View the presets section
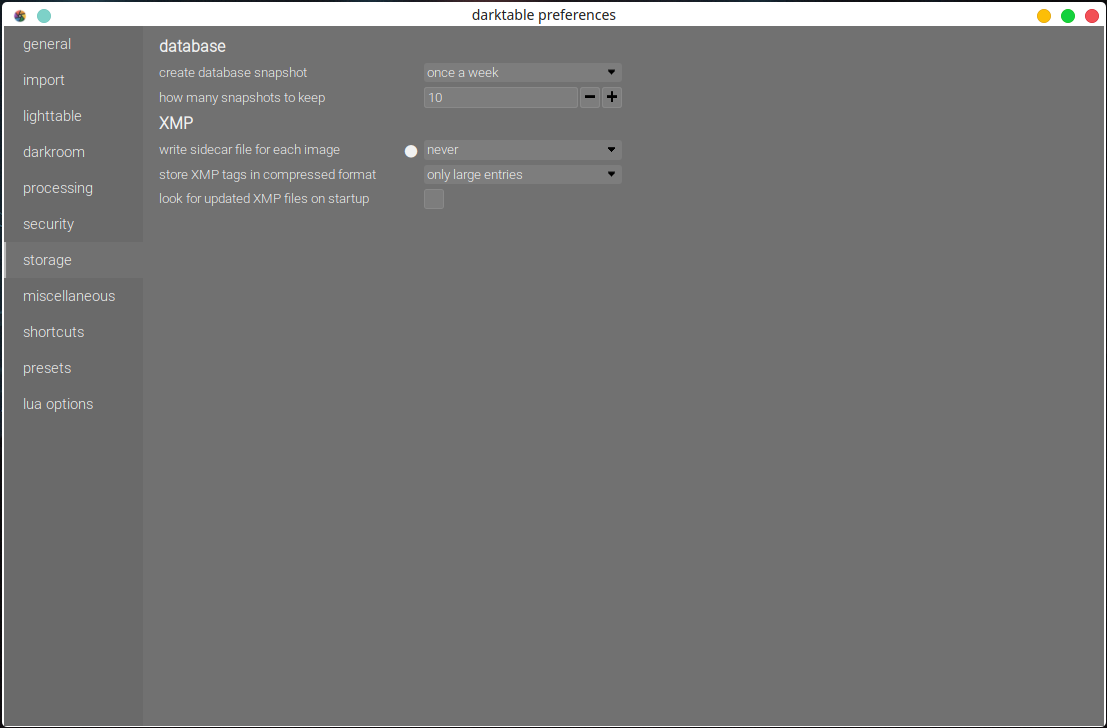Image resolution: width=1107 pixels, height=728 pixels. [x=46, y=368]
